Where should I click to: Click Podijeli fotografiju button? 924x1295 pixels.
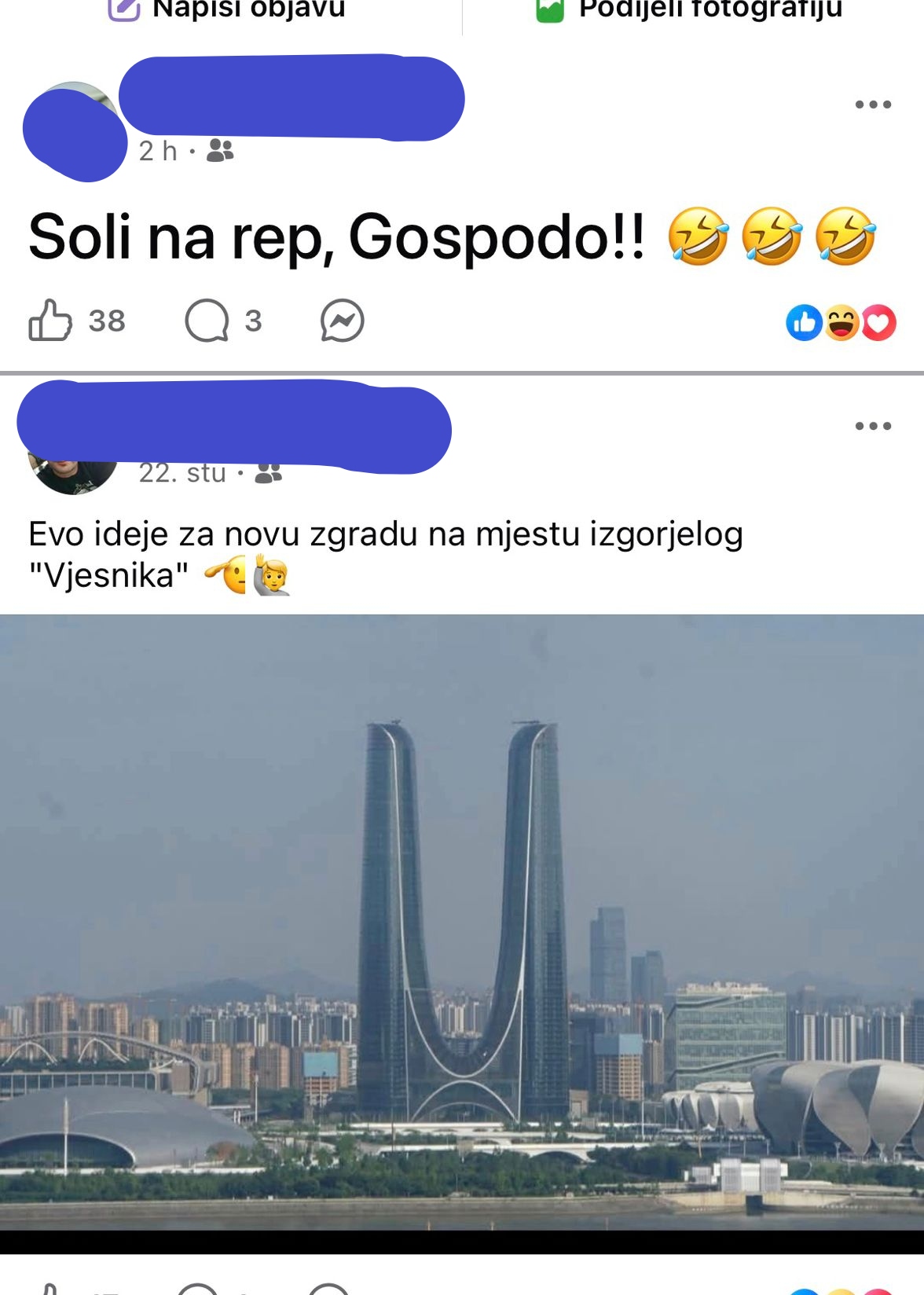point(689,9)
